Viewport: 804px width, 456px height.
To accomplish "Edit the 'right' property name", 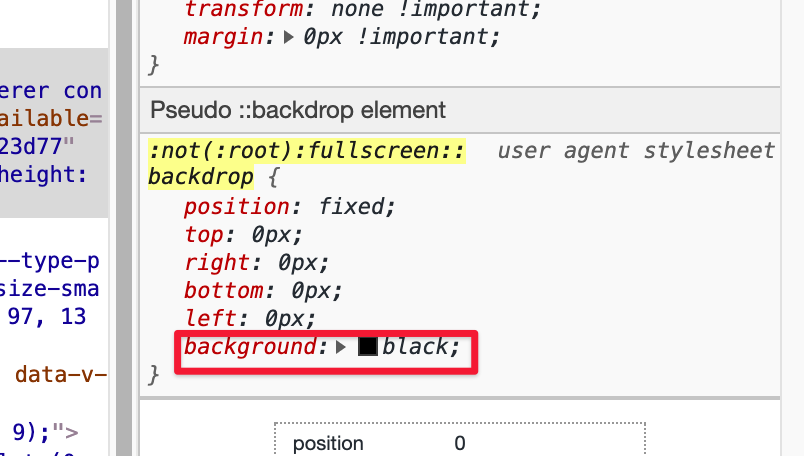I will [217, 263].
